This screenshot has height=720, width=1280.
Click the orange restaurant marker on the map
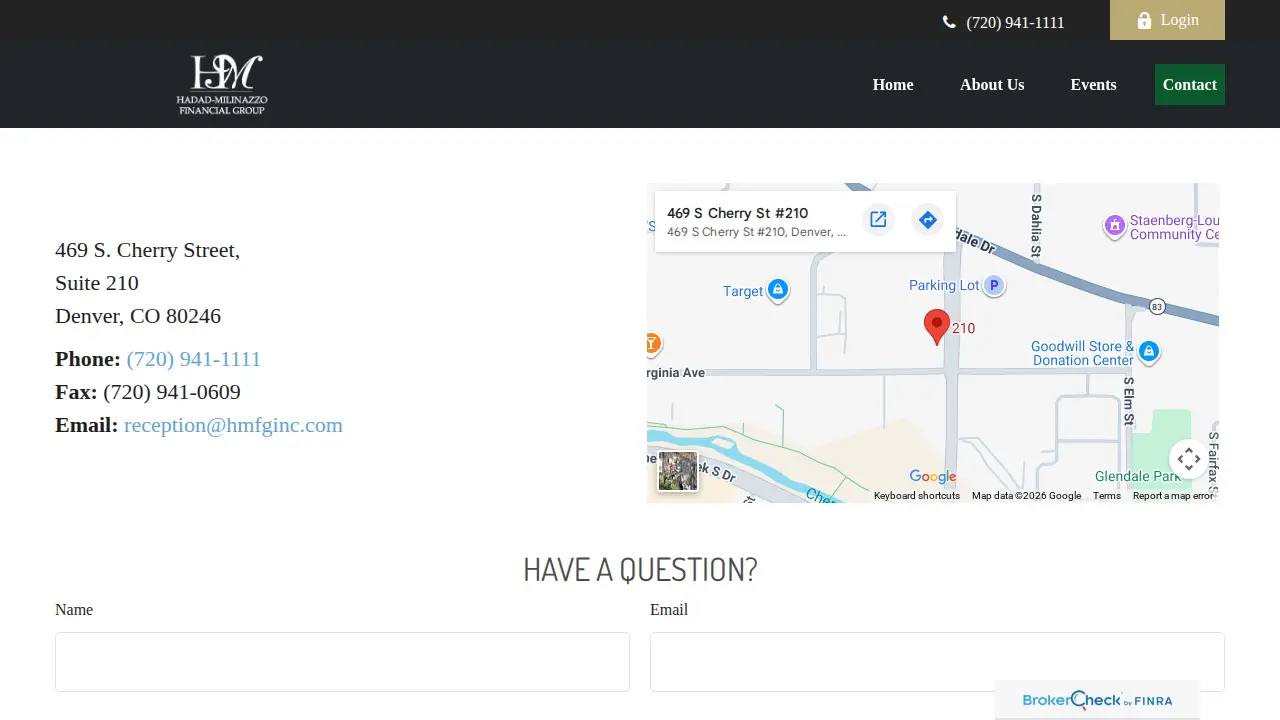651,344
